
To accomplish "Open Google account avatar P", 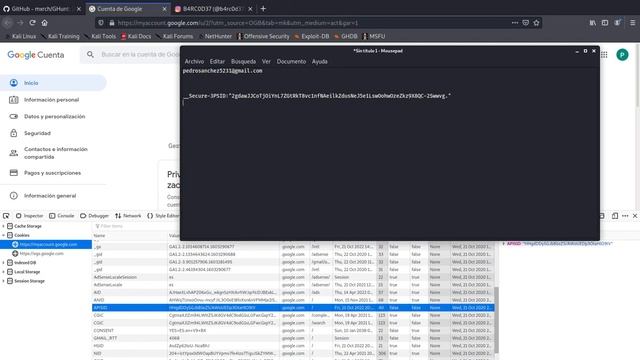I will pyautogui.click(x=622, y=55).
